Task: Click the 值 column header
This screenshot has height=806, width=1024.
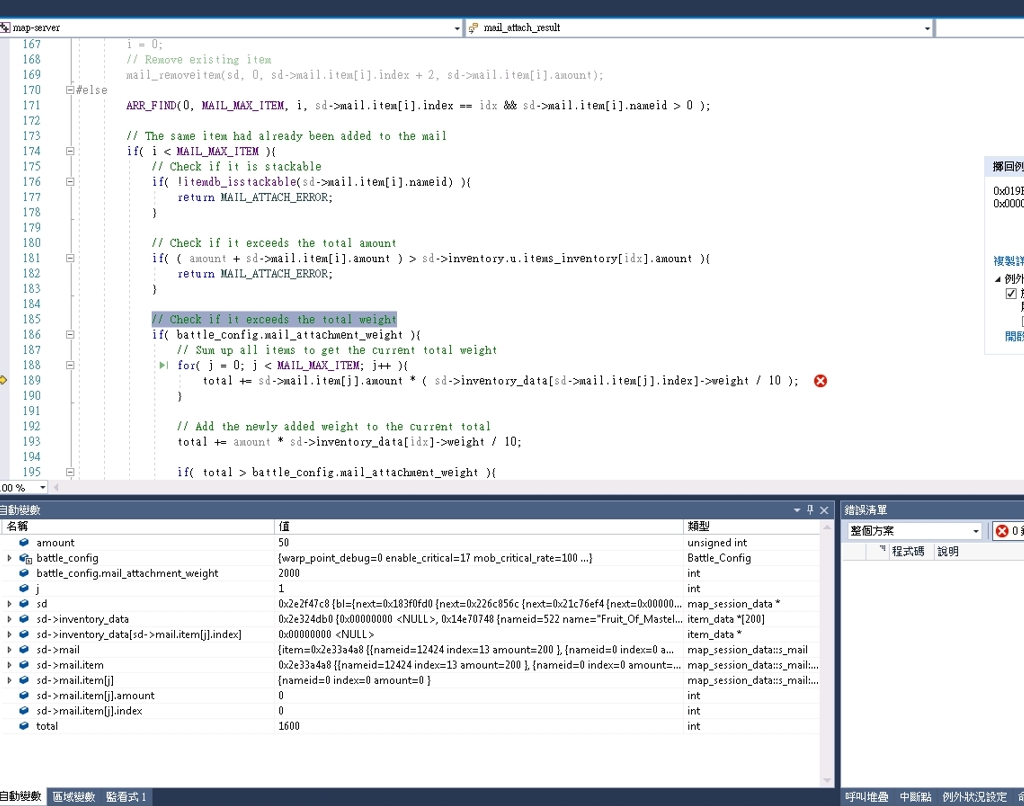Action: pyautogui.click(x=479, y=526)
